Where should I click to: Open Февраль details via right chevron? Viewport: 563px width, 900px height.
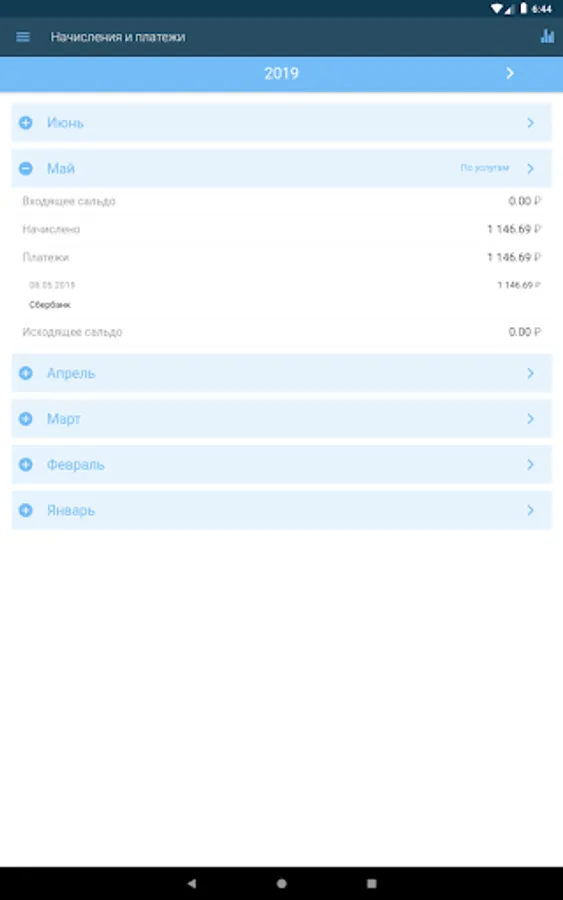click(530, 464)
